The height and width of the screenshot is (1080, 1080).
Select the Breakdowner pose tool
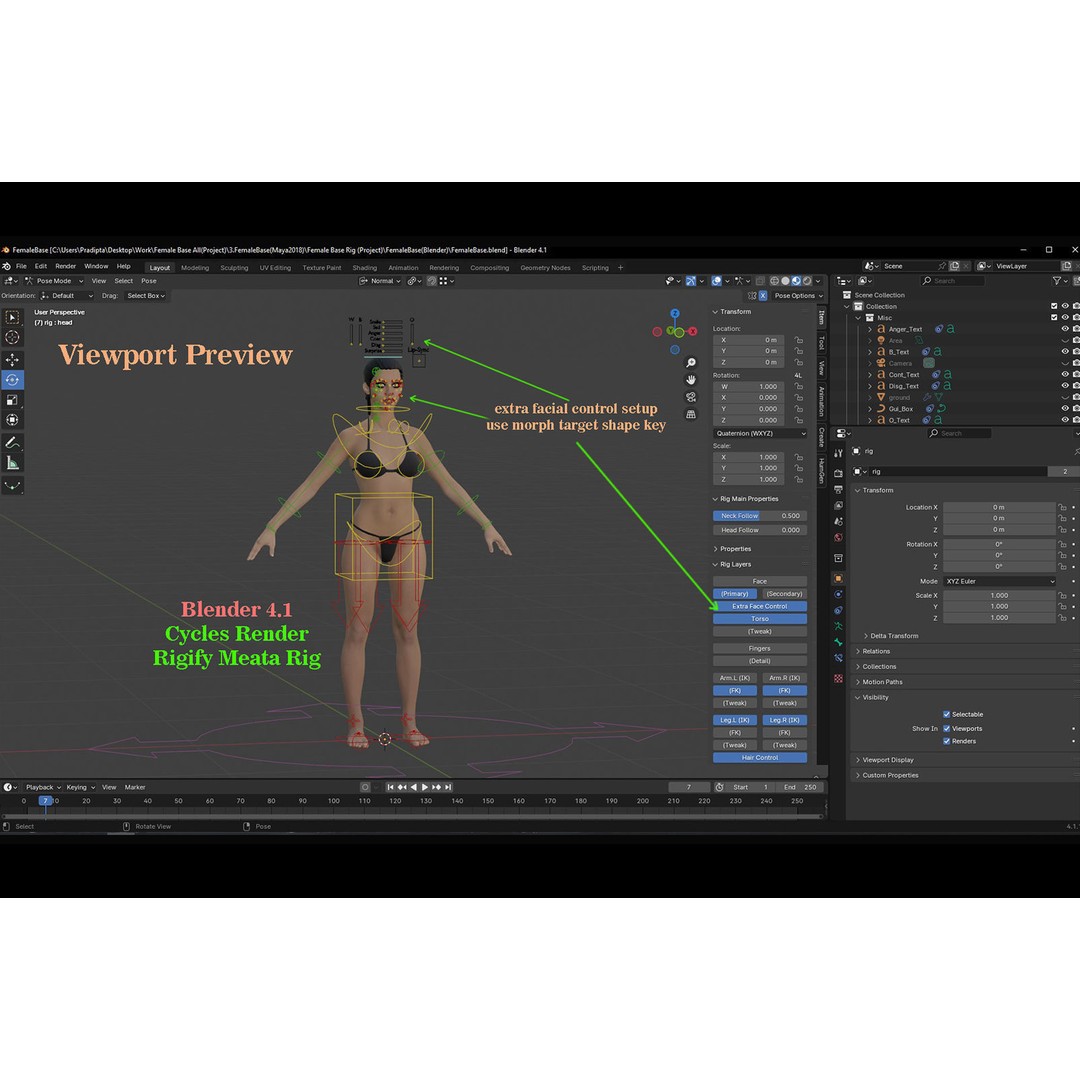(12, 486)
